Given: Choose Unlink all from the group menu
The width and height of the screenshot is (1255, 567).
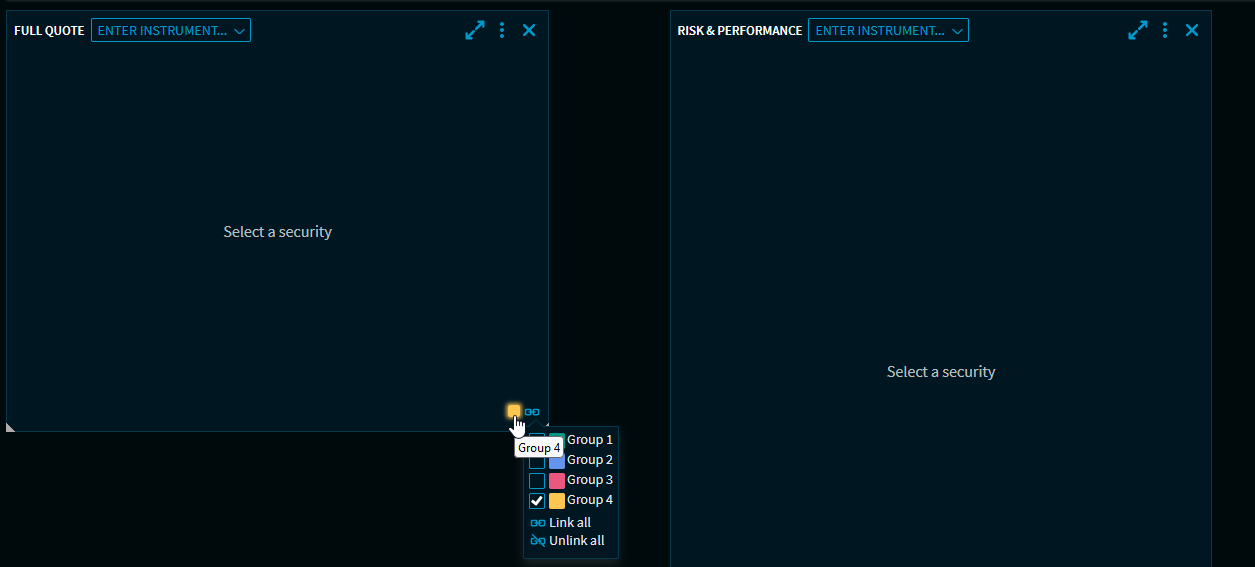Looking at the screenshot, I should click(576, 541).
